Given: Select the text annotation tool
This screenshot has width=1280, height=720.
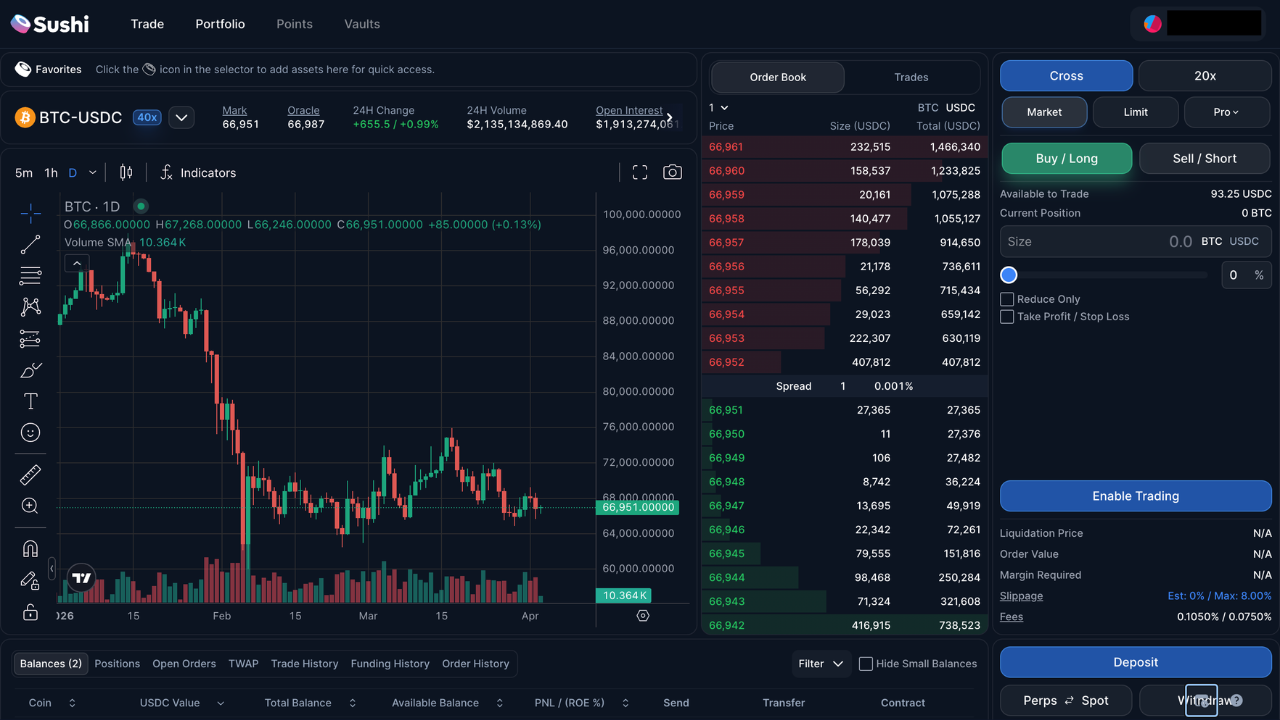Looking at the screenshot, I should tap(30, 401).
